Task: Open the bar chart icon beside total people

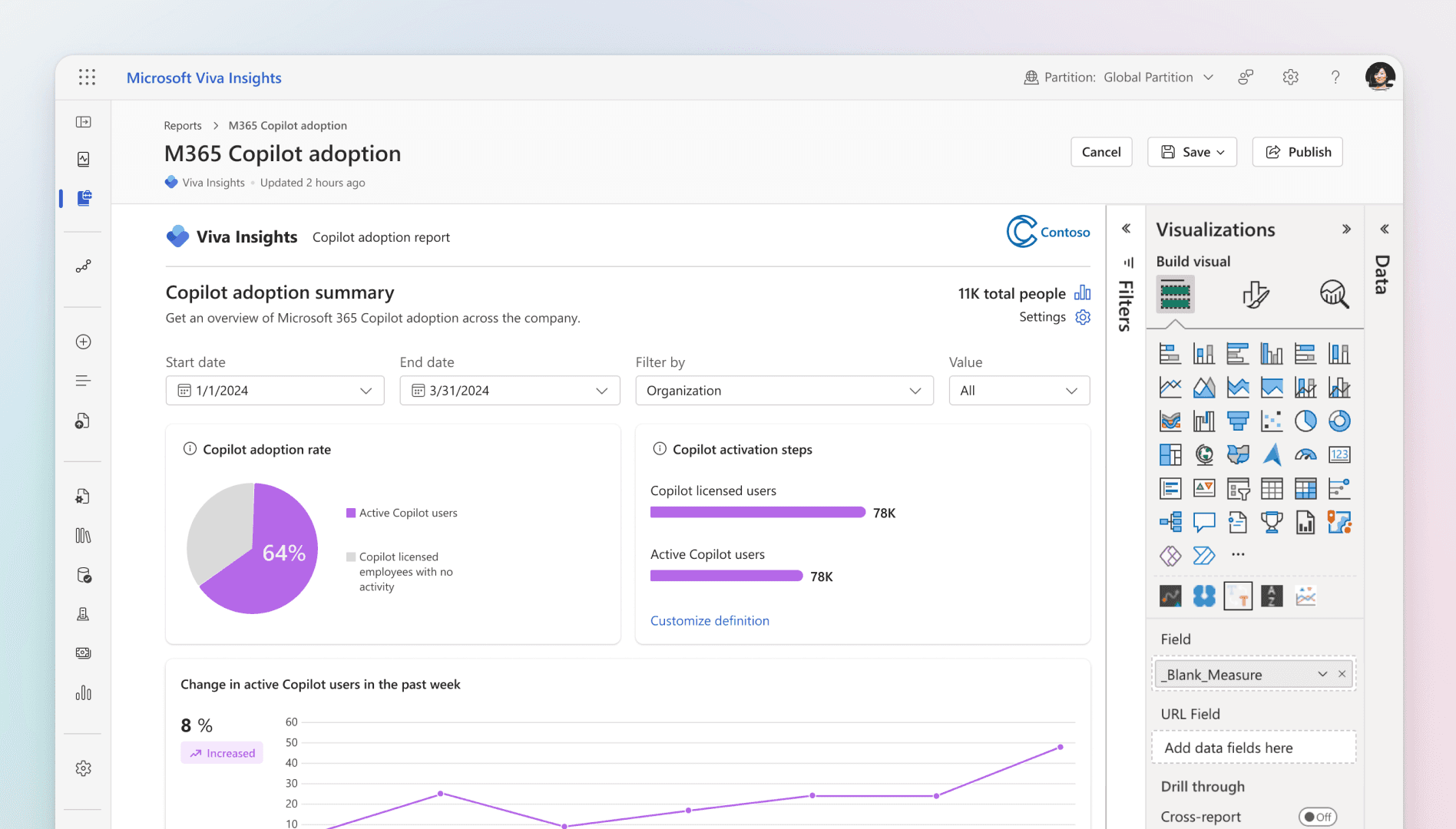Action: [x=1083, y=292]
